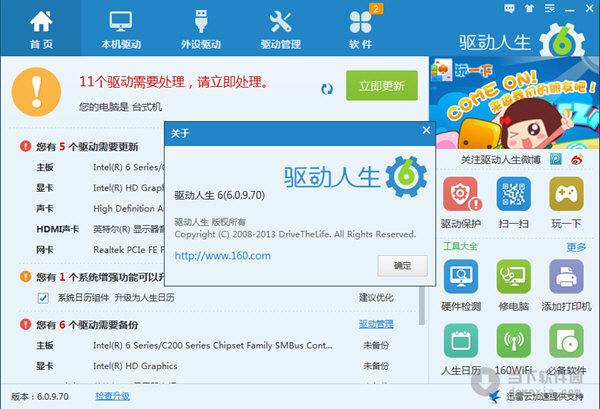Switch to the 驱动管理 tab

[x=280, y=30]
